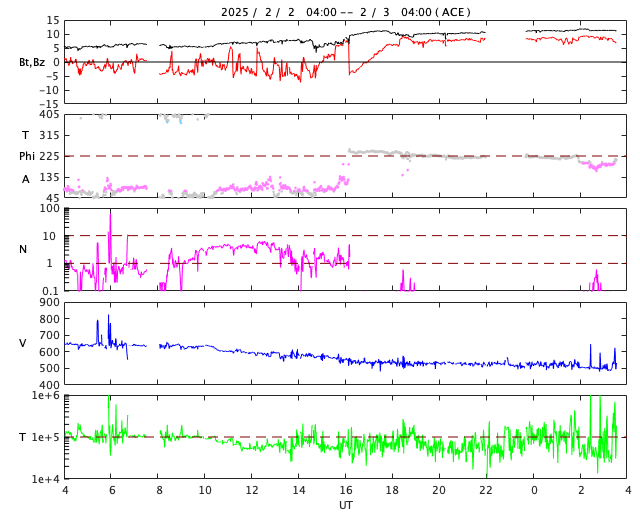Viewport: 640px width, 512px height.
Task: Click the "T" label beside the 1e+5 tick
Action: coord(23,437)
